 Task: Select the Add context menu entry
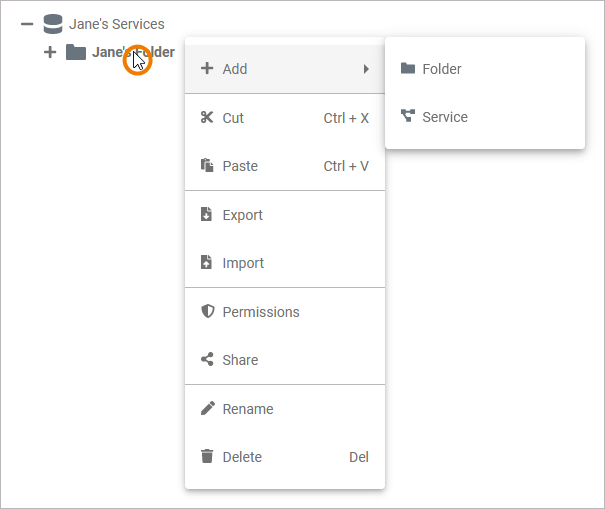click(x=236, y=69)
